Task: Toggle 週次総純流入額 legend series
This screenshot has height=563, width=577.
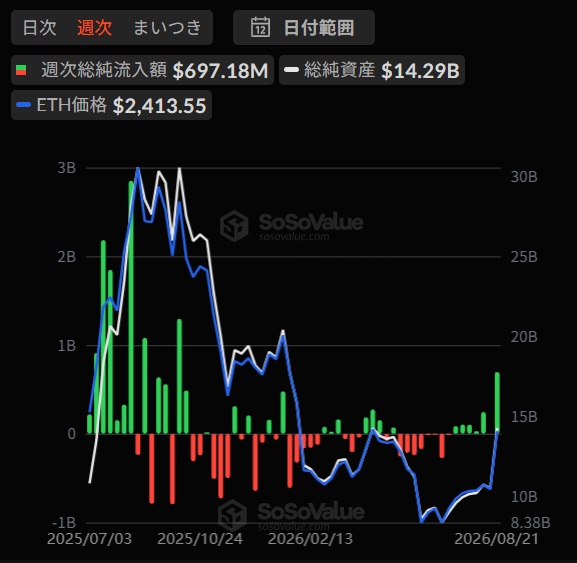Action: tap(142, 70)
